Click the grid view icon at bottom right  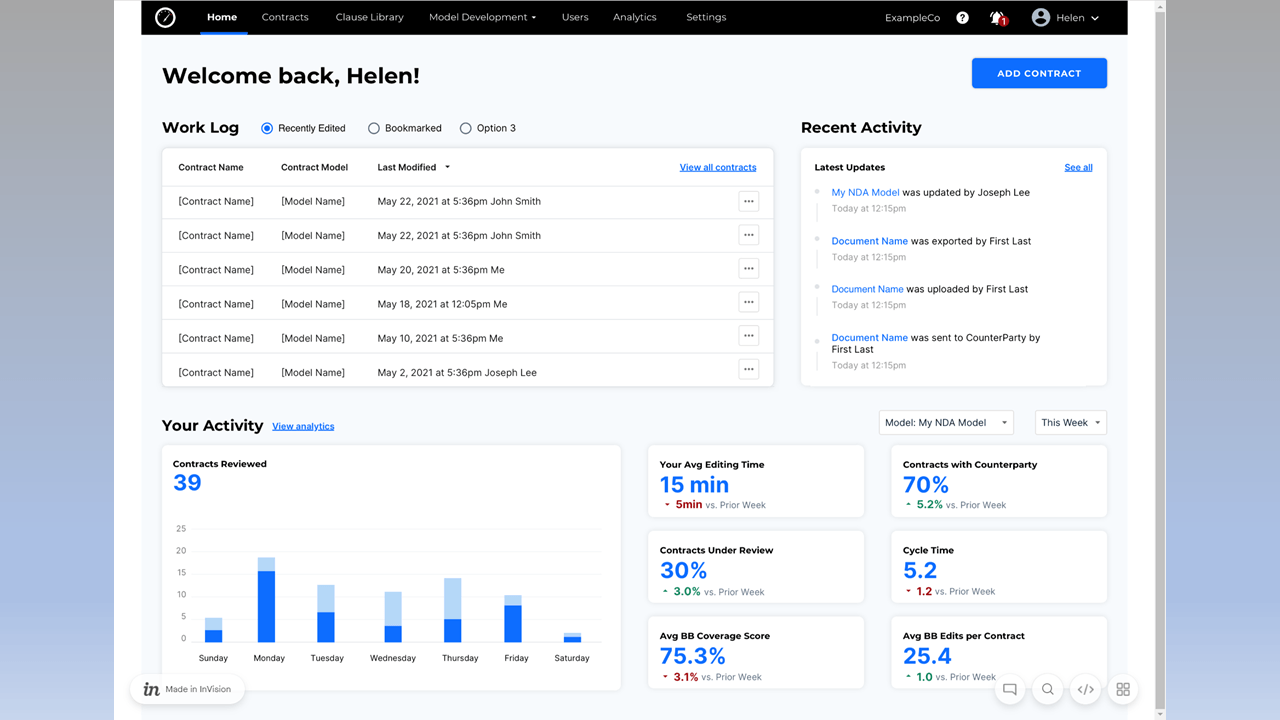[1123, 689]
